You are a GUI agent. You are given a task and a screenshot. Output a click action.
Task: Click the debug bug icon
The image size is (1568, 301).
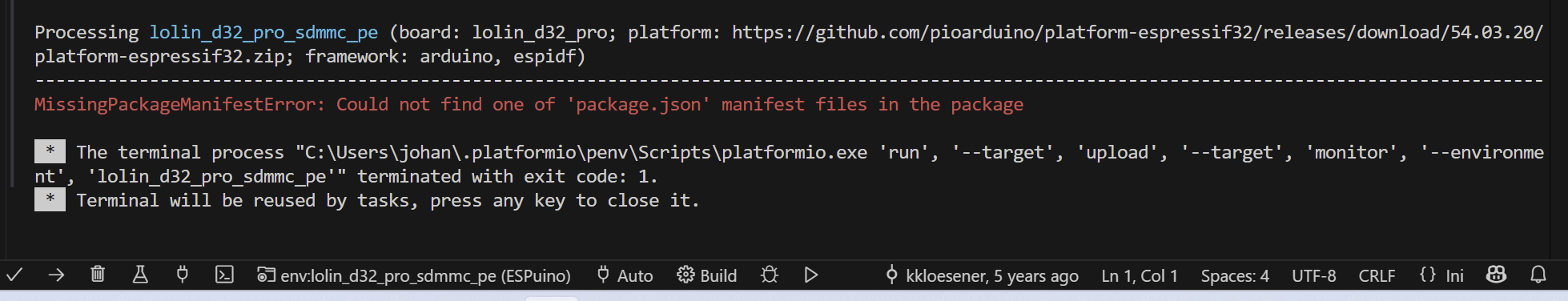(x=770, y=275)
